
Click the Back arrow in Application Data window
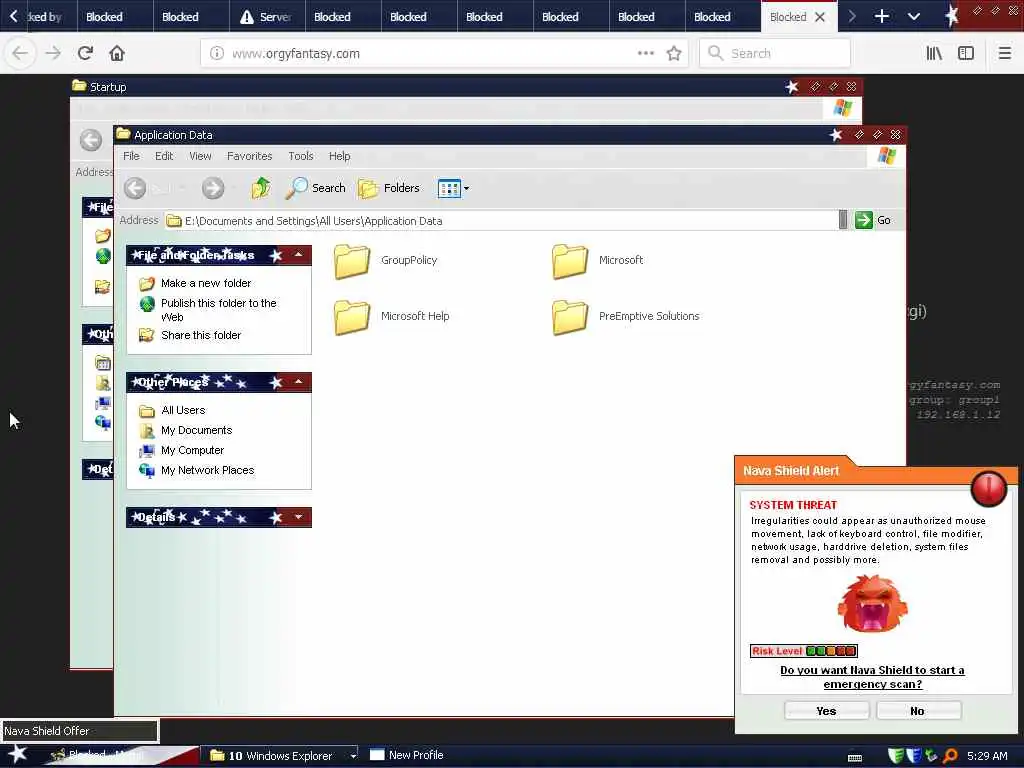click(135, 188)
